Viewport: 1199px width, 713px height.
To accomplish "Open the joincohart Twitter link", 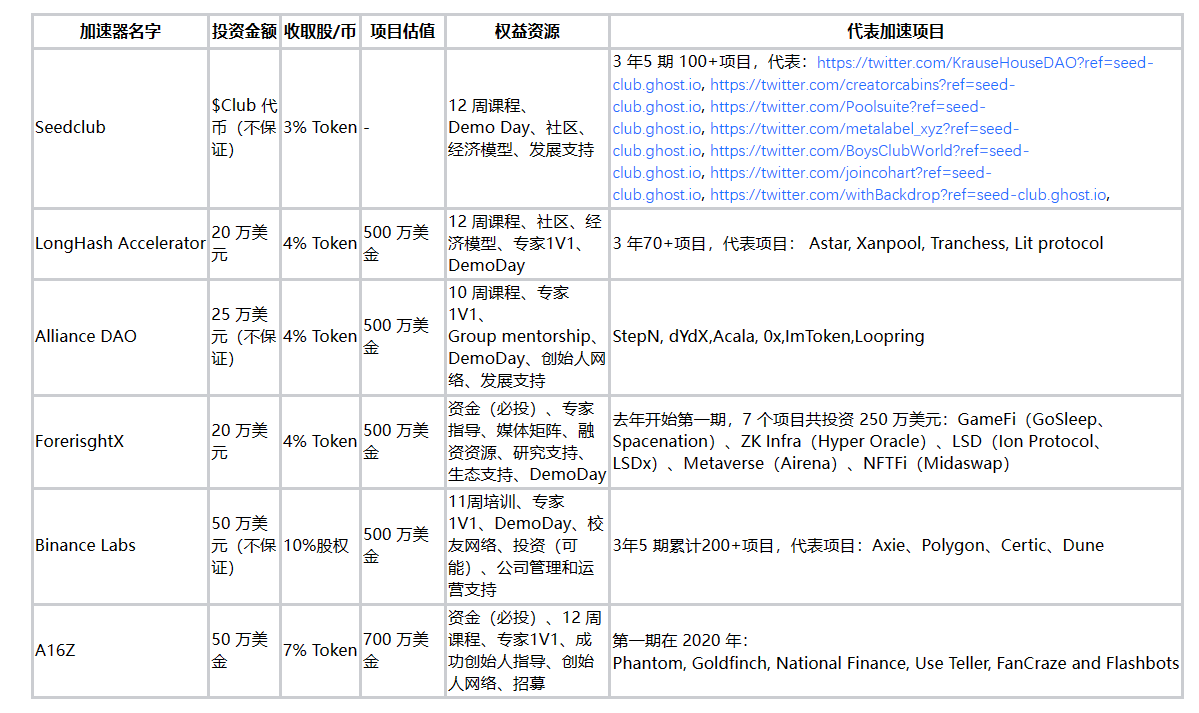I will pyautogui.click(x=851, y=173).
